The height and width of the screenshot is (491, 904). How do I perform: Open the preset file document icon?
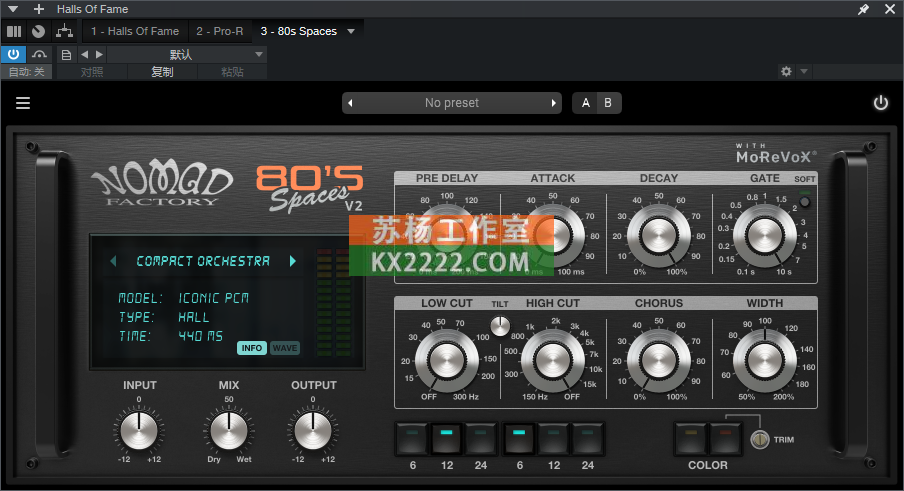66,55
